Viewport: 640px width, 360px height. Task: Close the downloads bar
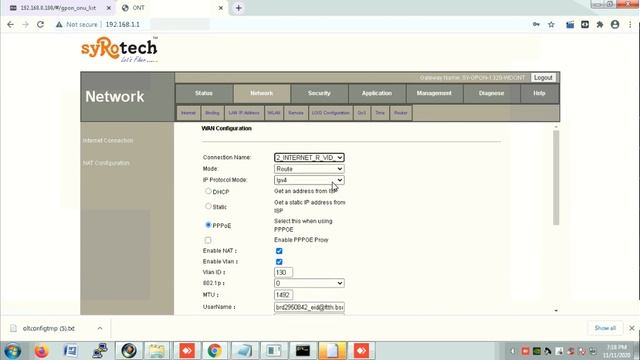(632, 328)
